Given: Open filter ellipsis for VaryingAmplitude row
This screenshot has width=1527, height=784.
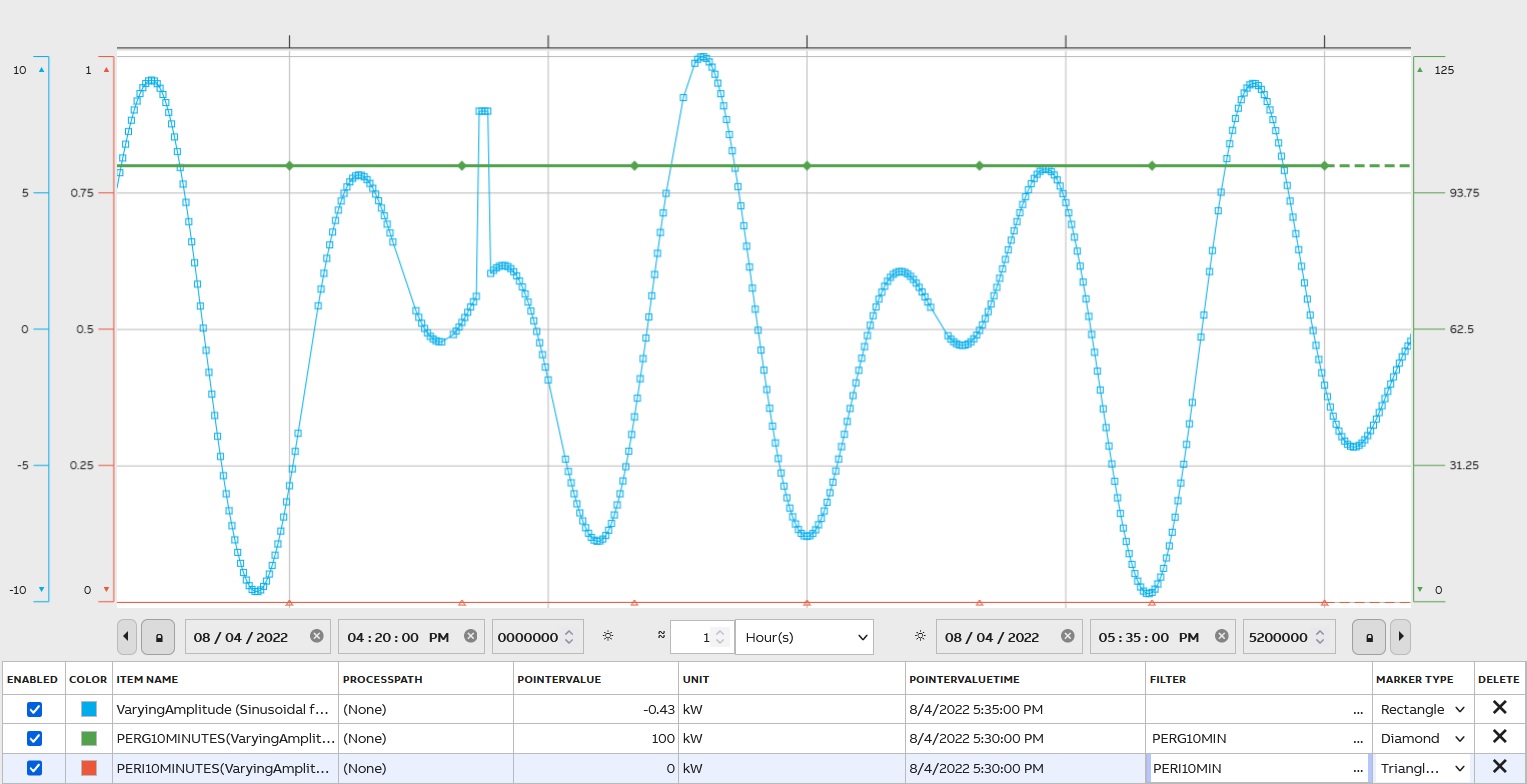Looking at the screenshot, I should (1357, 709).
